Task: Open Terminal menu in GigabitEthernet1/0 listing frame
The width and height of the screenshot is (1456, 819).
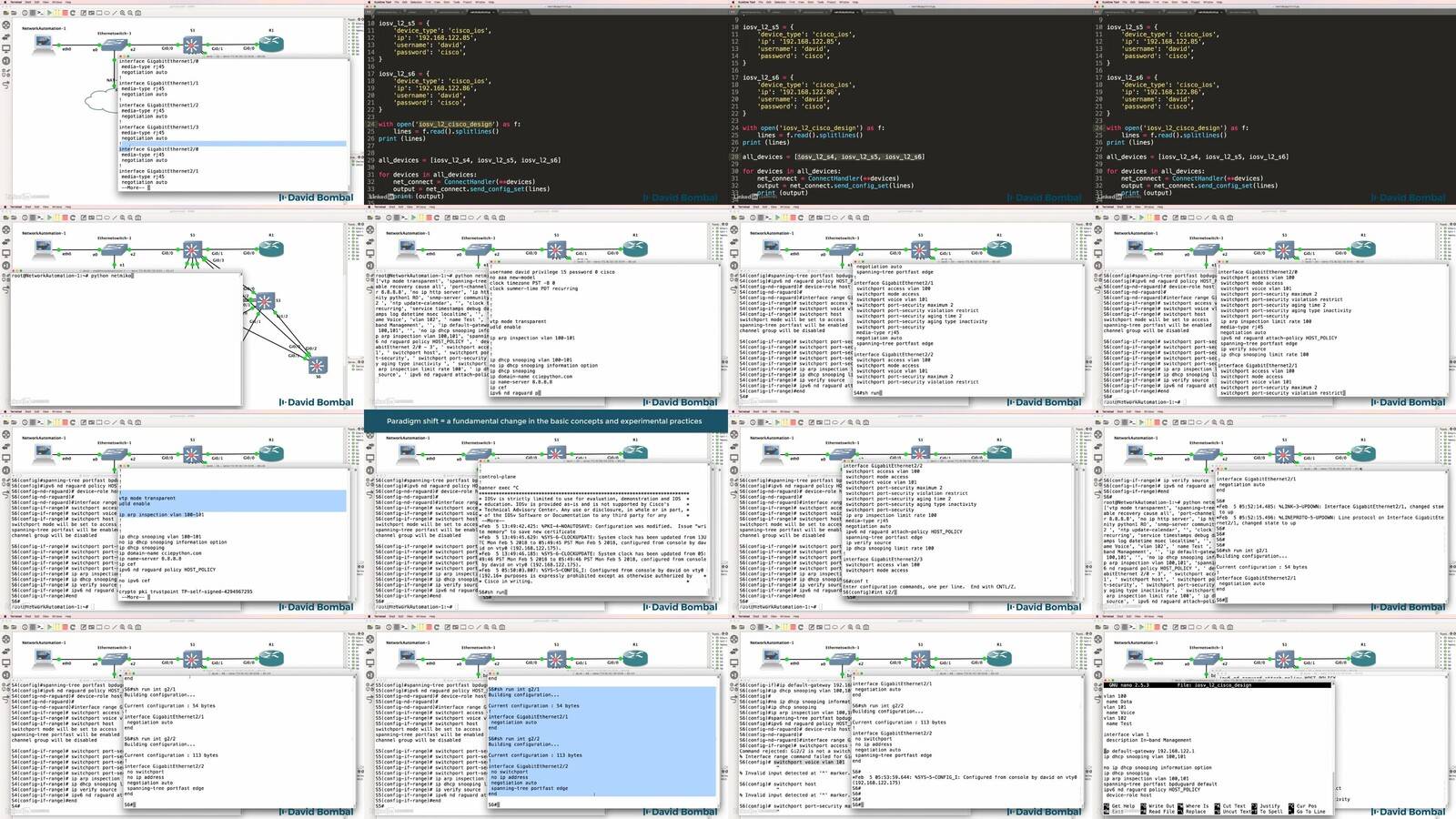Action: click(x=16, y=2)
